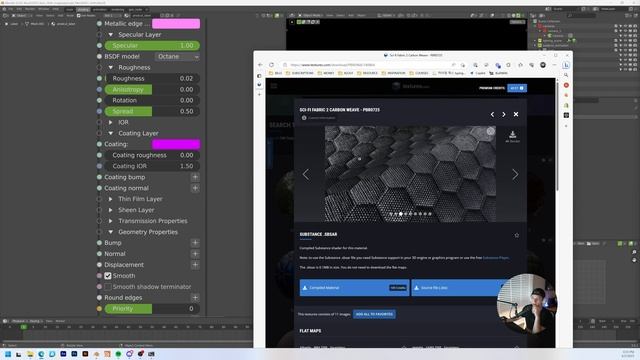Open the timeline Marker menu

click(x=60, y=321)
